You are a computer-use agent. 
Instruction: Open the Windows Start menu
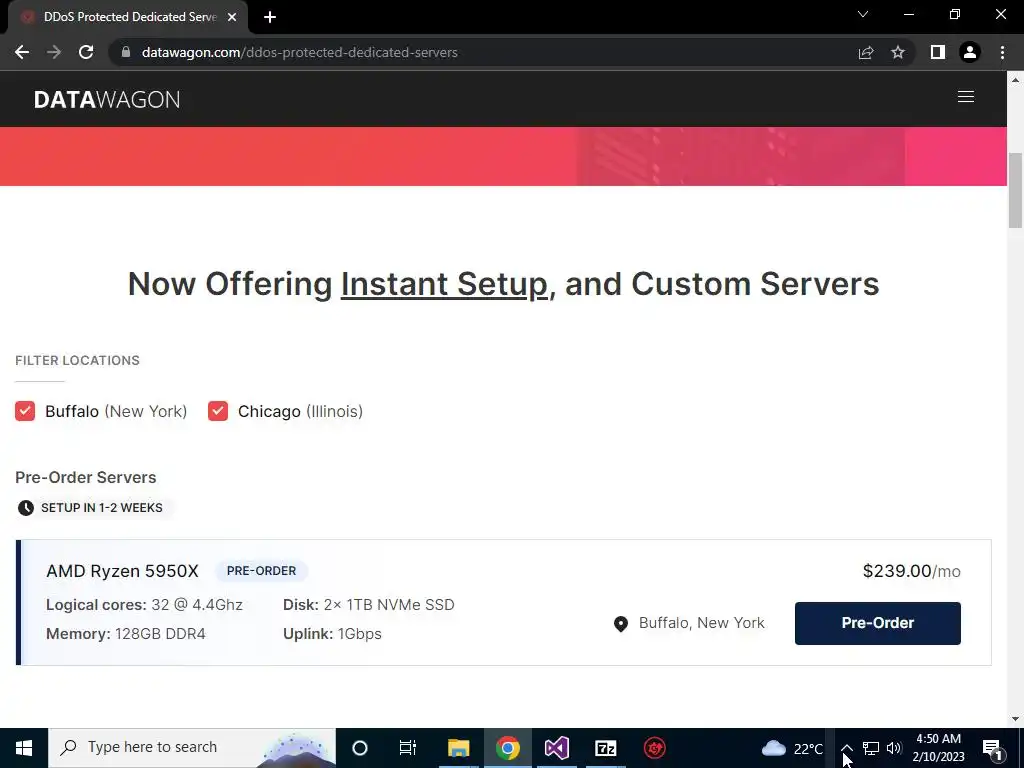click(24, 748)
